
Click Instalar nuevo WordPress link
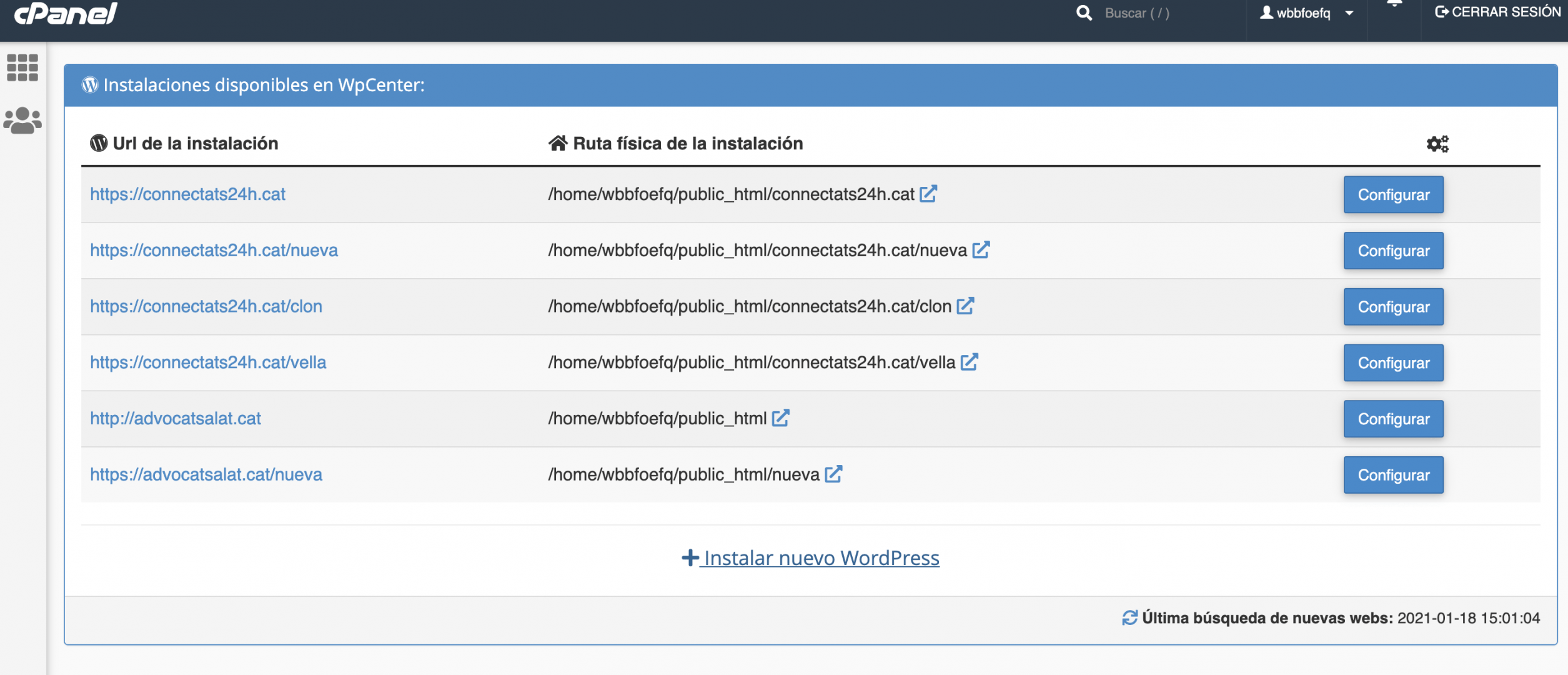point(810,557)
